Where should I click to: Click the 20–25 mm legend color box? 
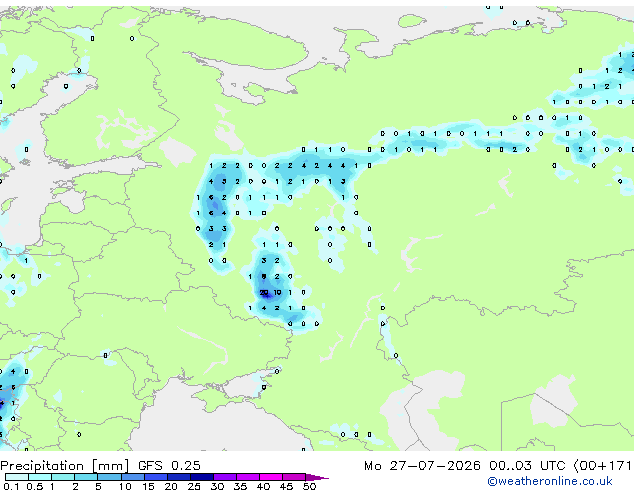pyautogui.click(x=179, y=477)
